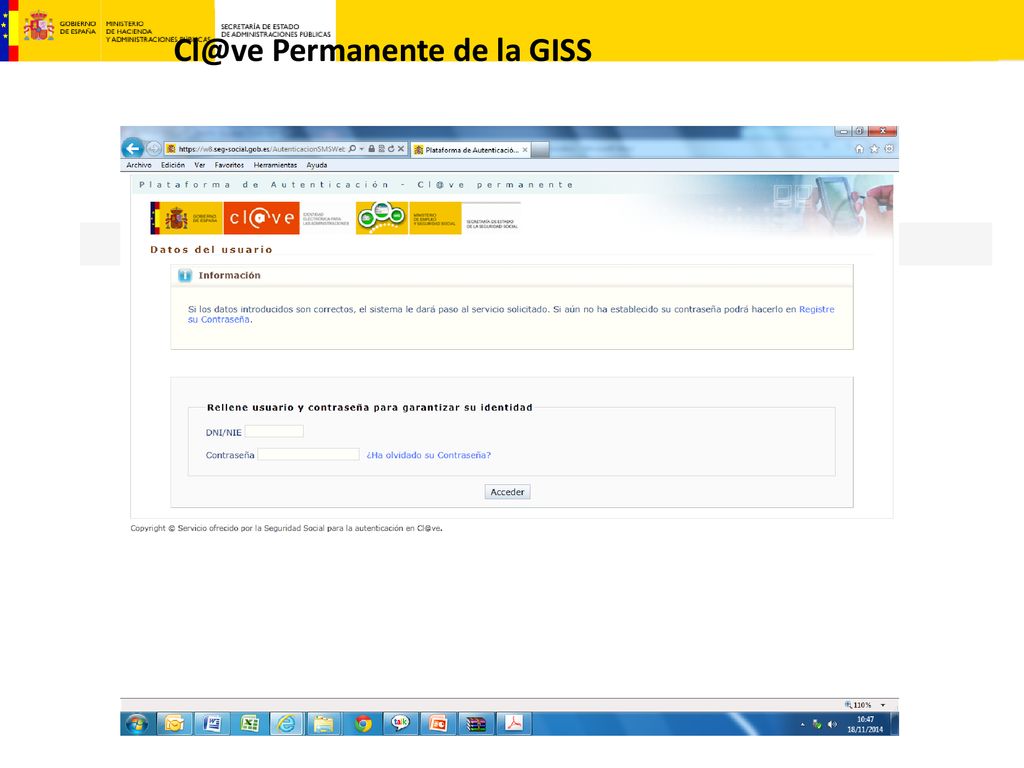The image size is (1024, 768).
Task: Open the Favorites star icon
Action: [x=874, y=149]
